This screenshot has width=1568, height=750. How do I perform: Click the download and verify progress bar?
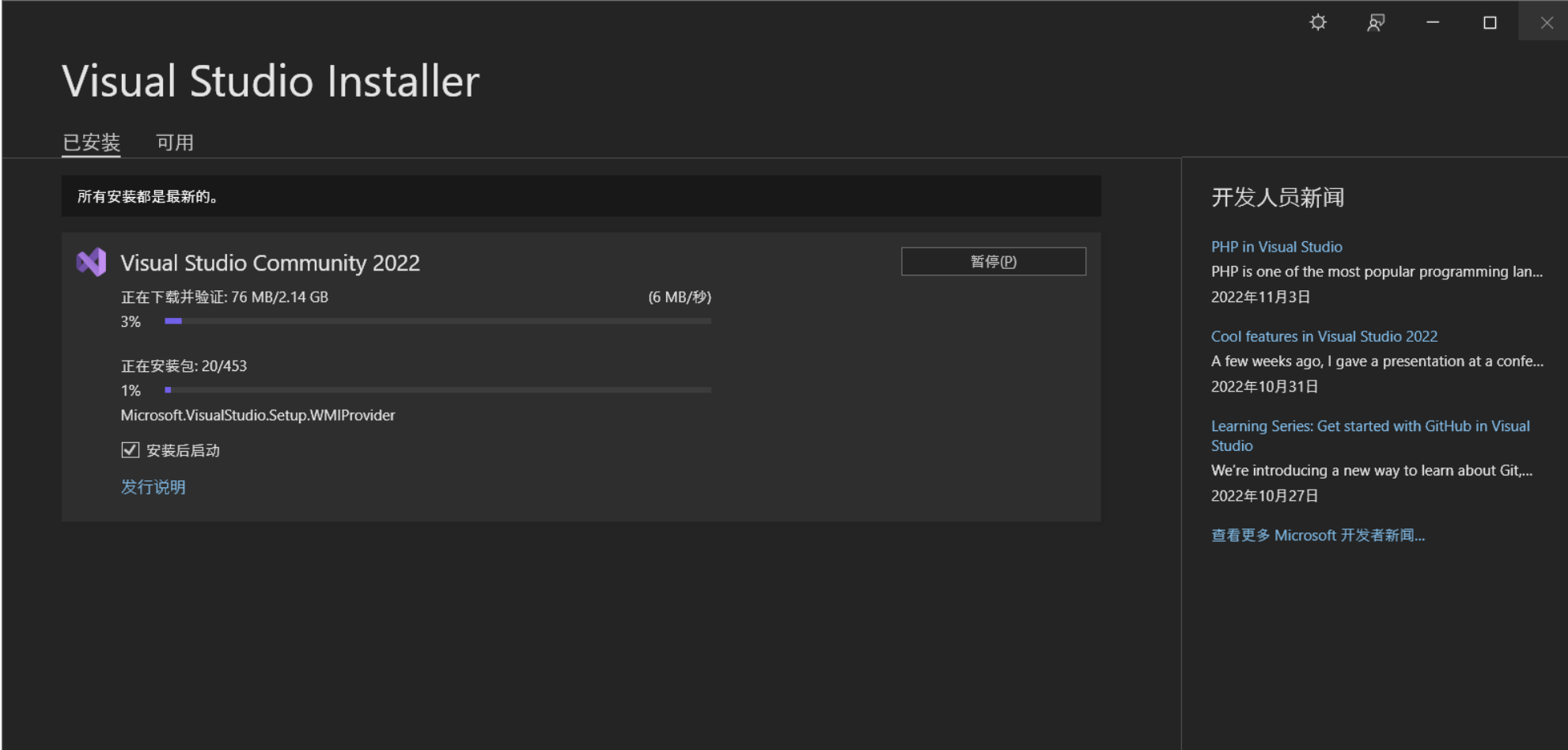pyautogui.click(x=438, y=321)
